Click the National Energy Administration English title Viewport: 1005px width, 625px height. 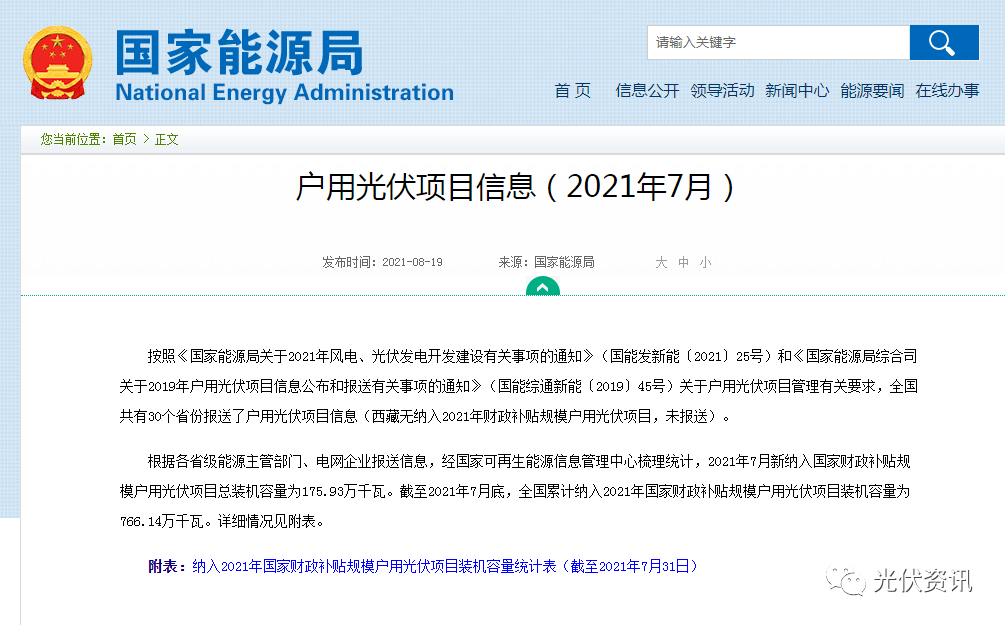pyautogui.click(x=284, y=93)
